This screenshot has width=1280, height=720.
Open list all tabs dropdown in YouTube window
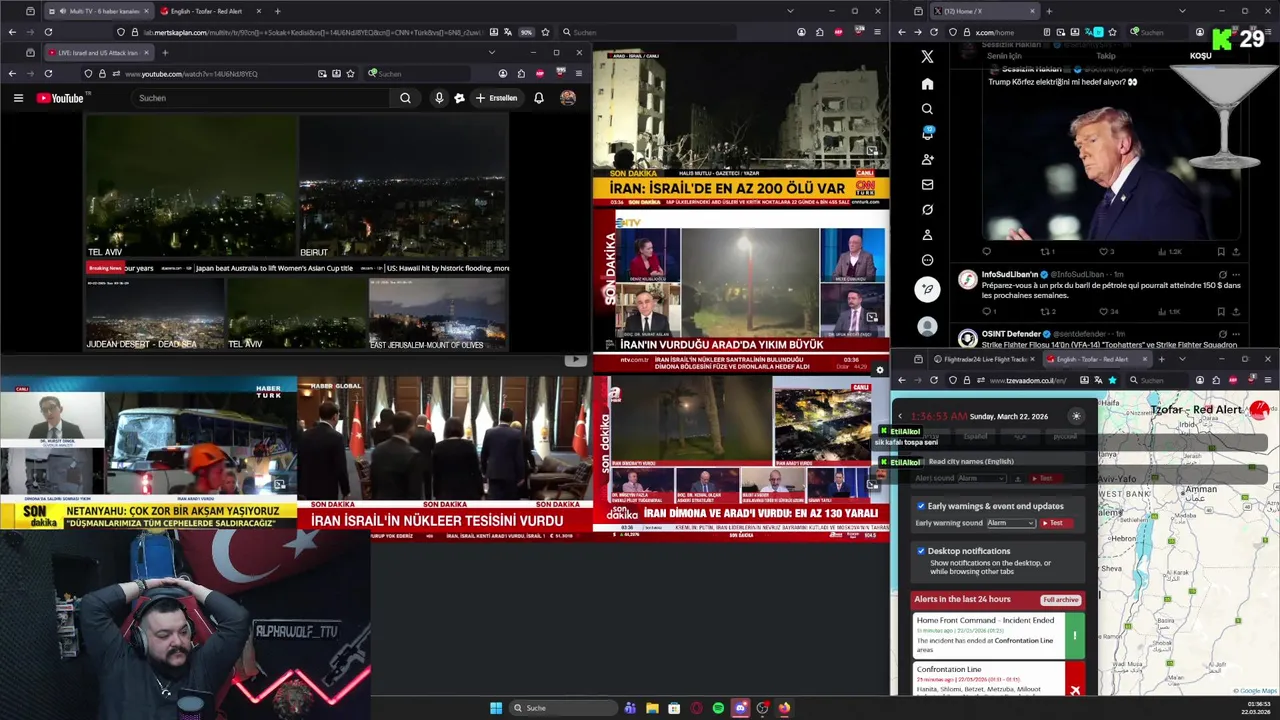[x=491, y=53]
